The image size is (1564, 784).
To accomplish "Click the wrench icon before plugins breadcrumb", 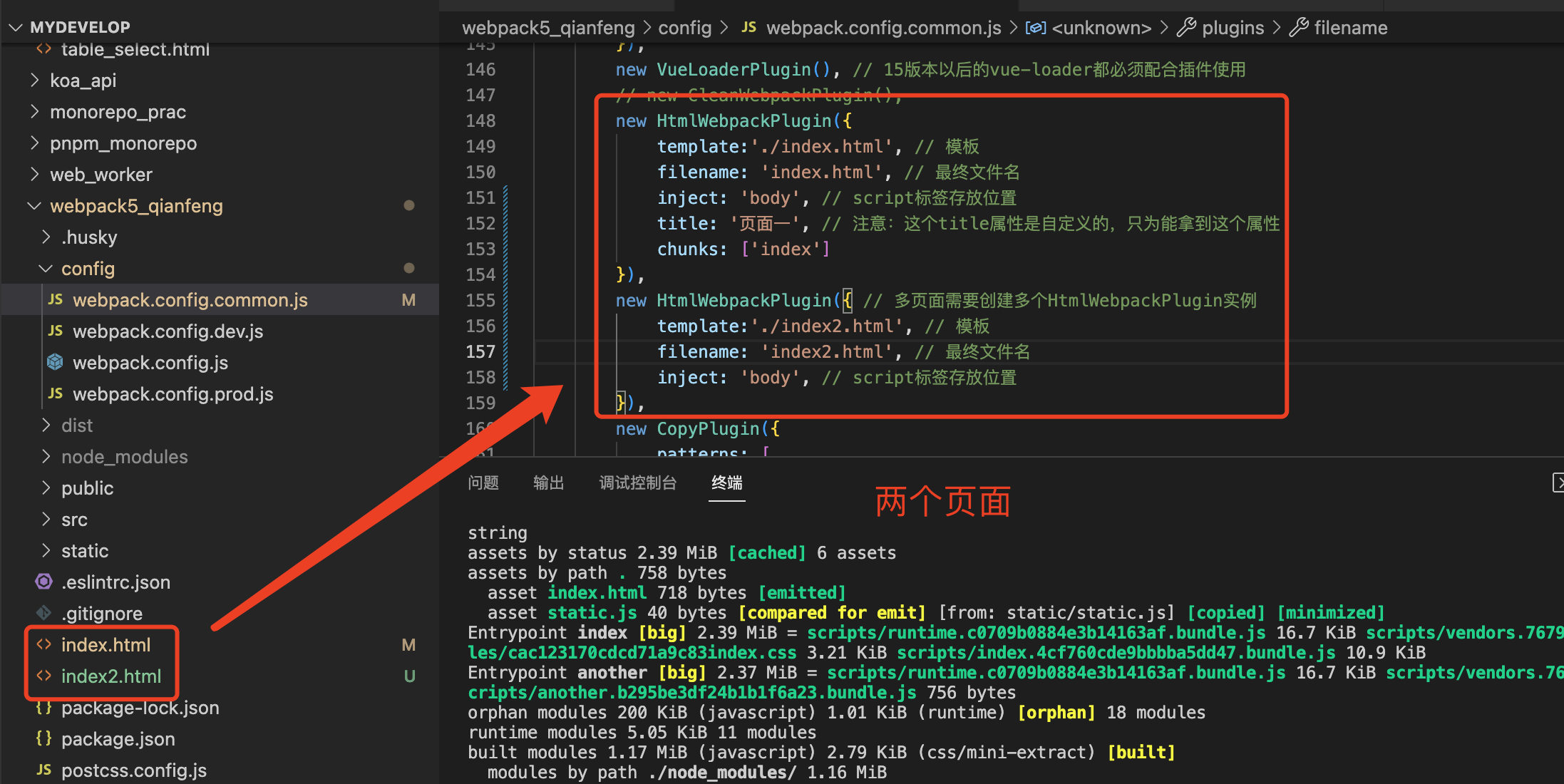I will pos(1186,28).
